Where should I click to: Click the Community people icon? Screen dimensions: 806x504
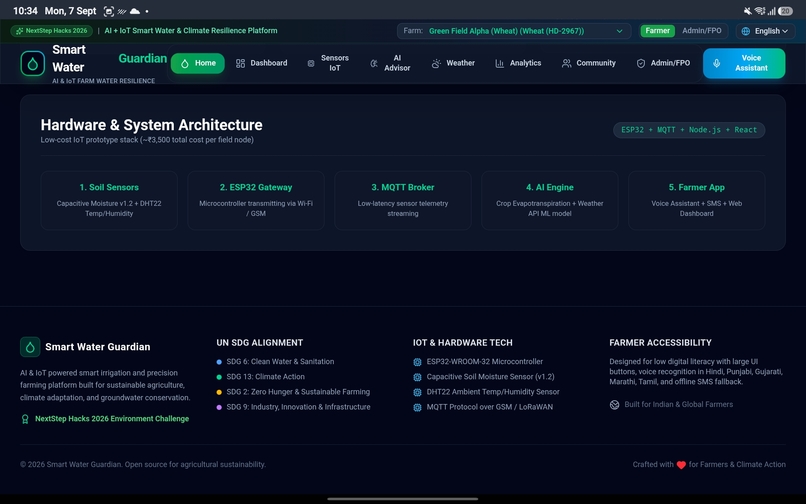click(x=566, y=63)
